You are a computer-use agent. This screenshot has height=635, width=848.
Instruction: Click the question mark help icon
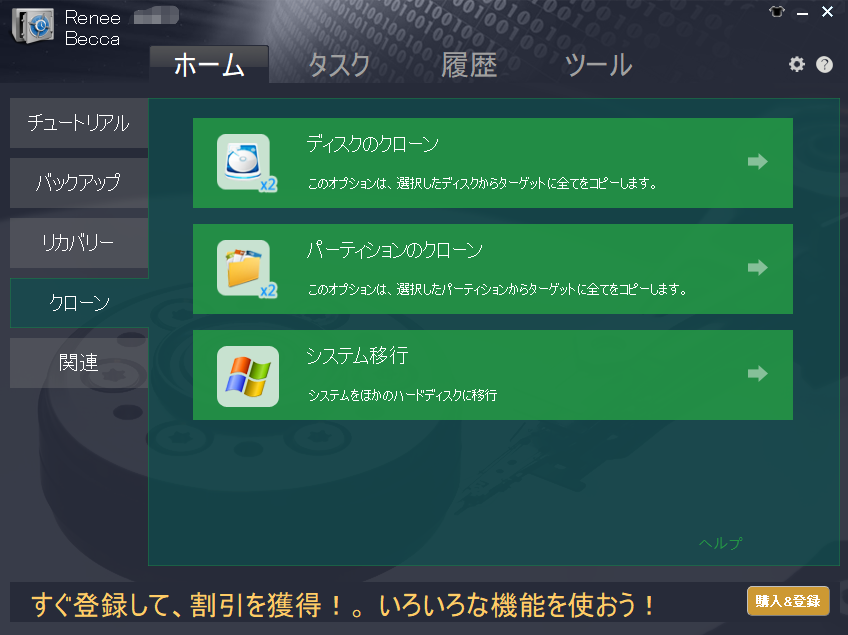(x=824, y=64)
